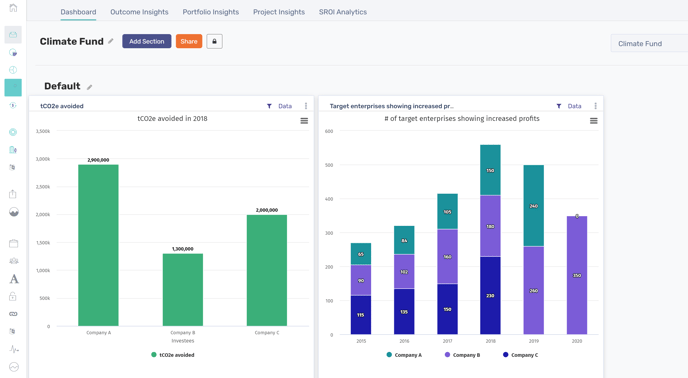
Task: Switch to the SROI Analytics tab
Action: click(x=343, y=12)
